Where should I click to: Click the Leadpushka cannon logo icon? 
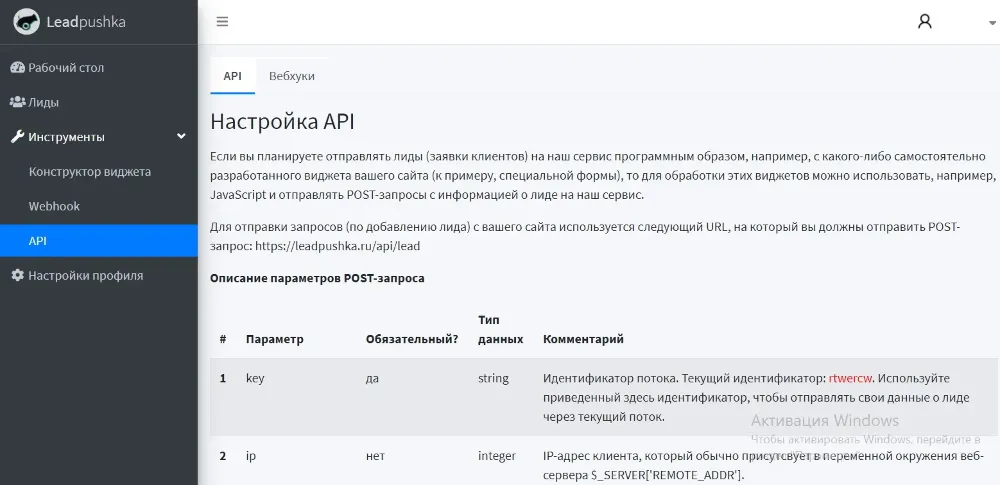[x=26, y=22]
